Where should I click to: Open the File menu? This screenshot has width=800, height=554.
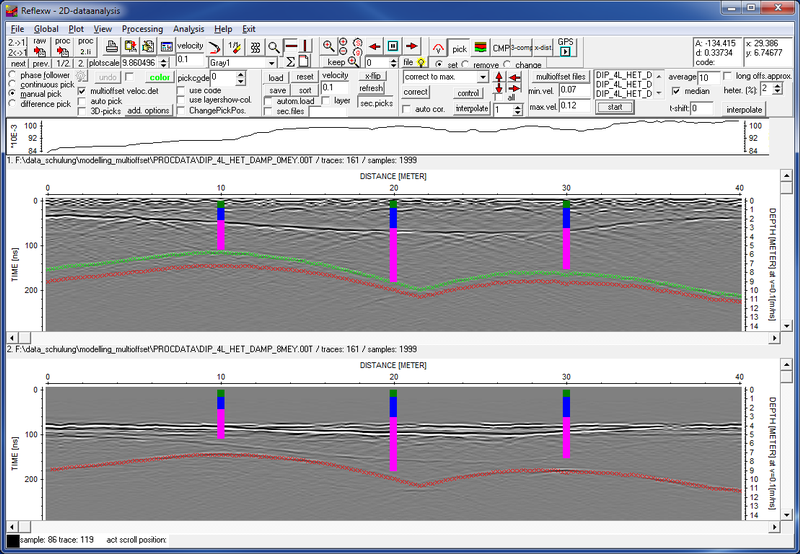(17, 29)
